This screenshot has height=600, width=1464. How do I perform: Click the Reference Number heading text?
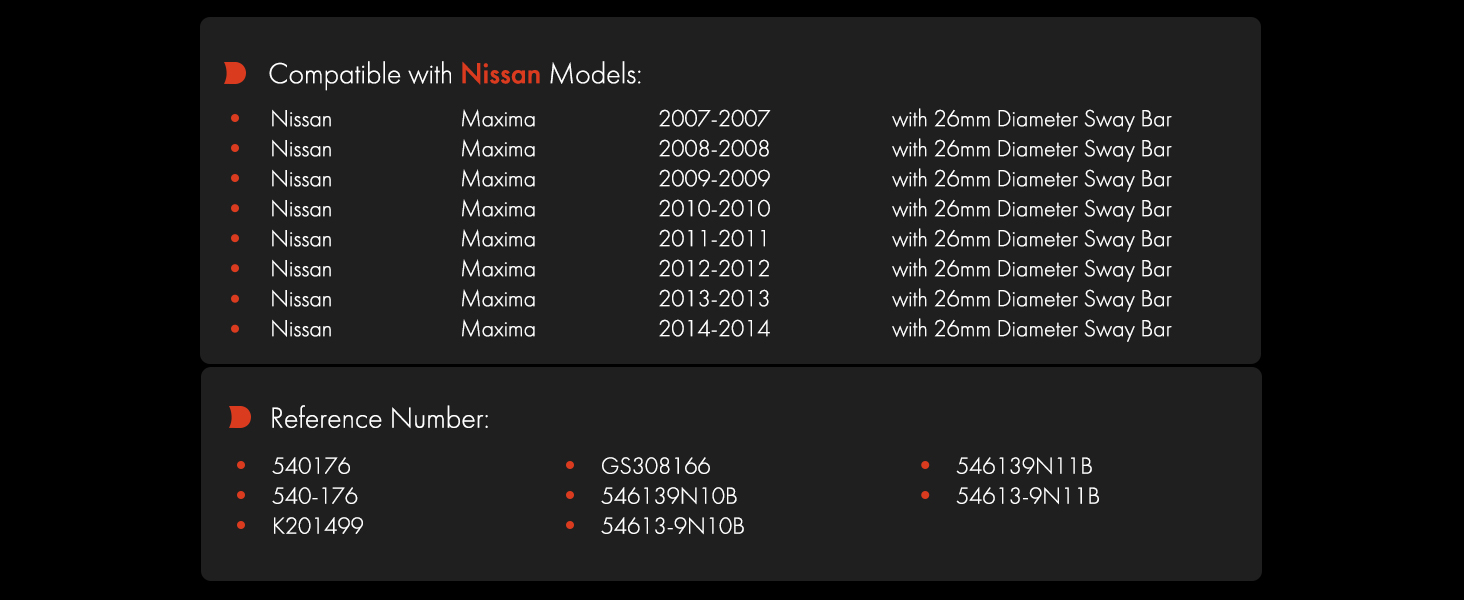point(380,418)
